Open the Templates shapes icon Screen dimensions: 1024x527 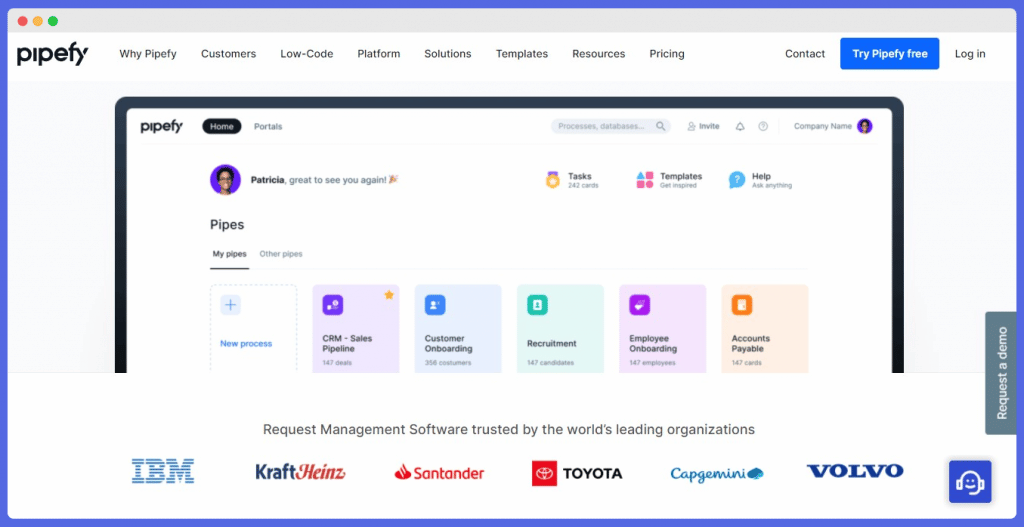[x=645, y=180]
